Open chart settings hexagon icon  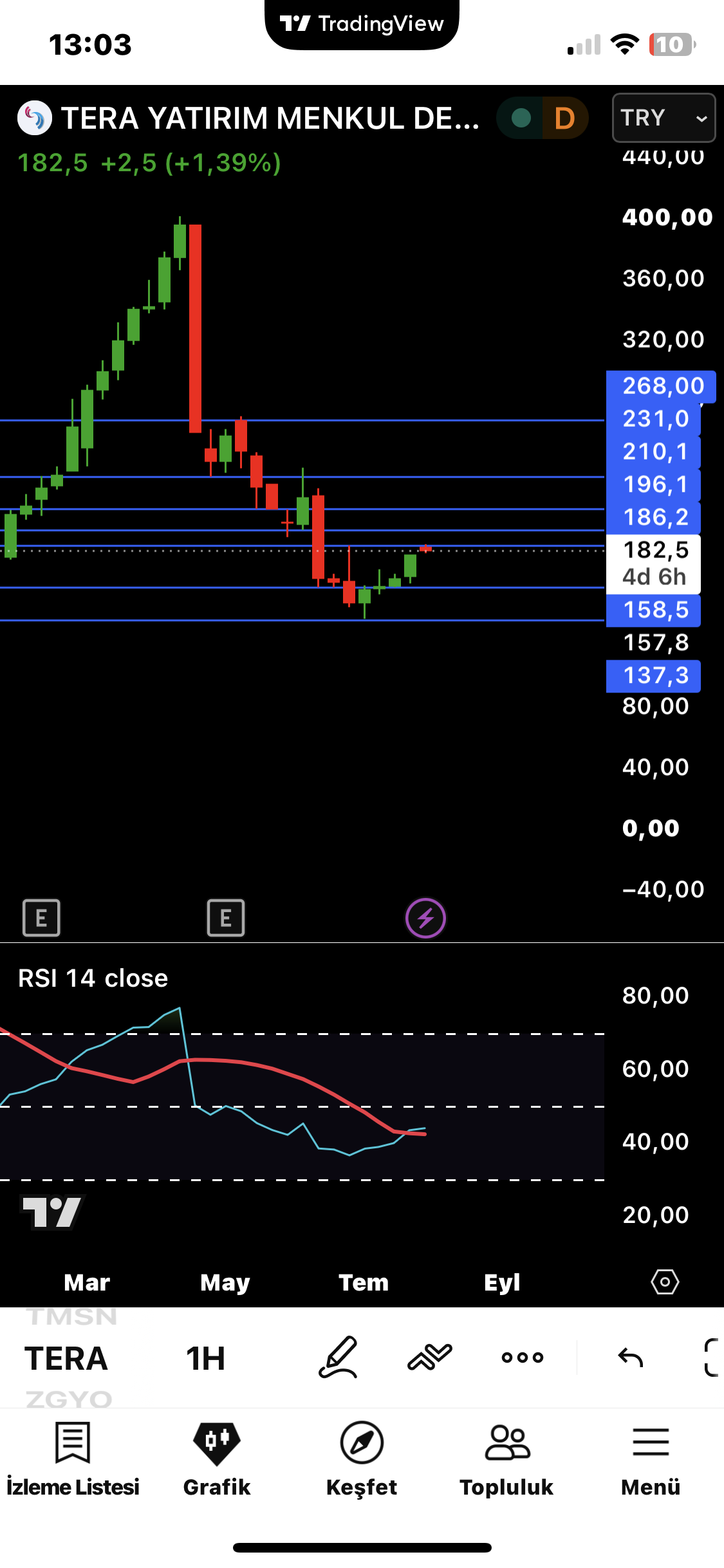665,1282
